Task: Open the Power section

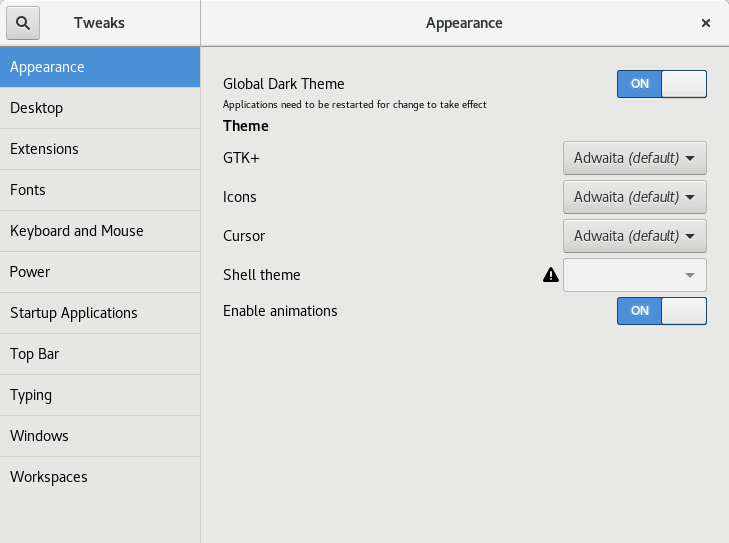Action: (x=100, y=272)
